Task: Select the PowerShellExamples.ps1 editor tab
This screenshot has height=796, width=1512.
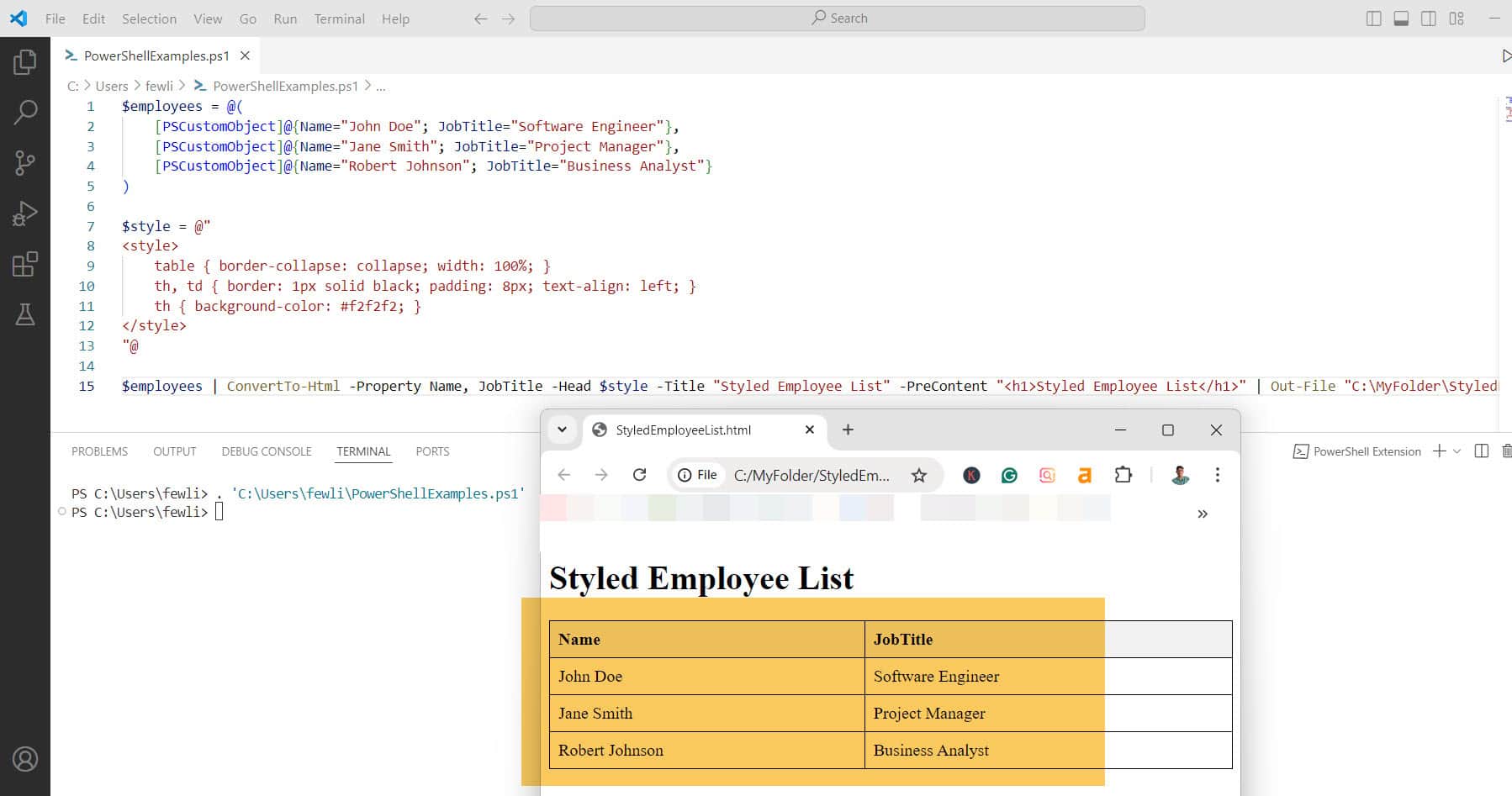Action: (156, 55)
